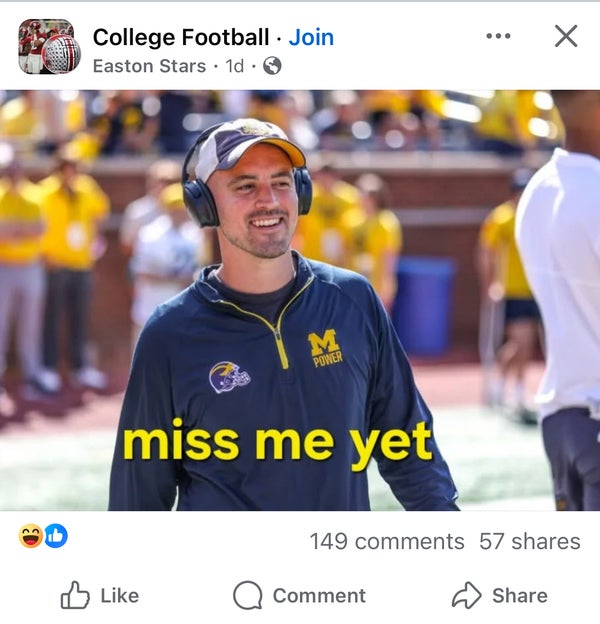Click the globe public audience icon

pyautogui.click(x=272, y=67)
